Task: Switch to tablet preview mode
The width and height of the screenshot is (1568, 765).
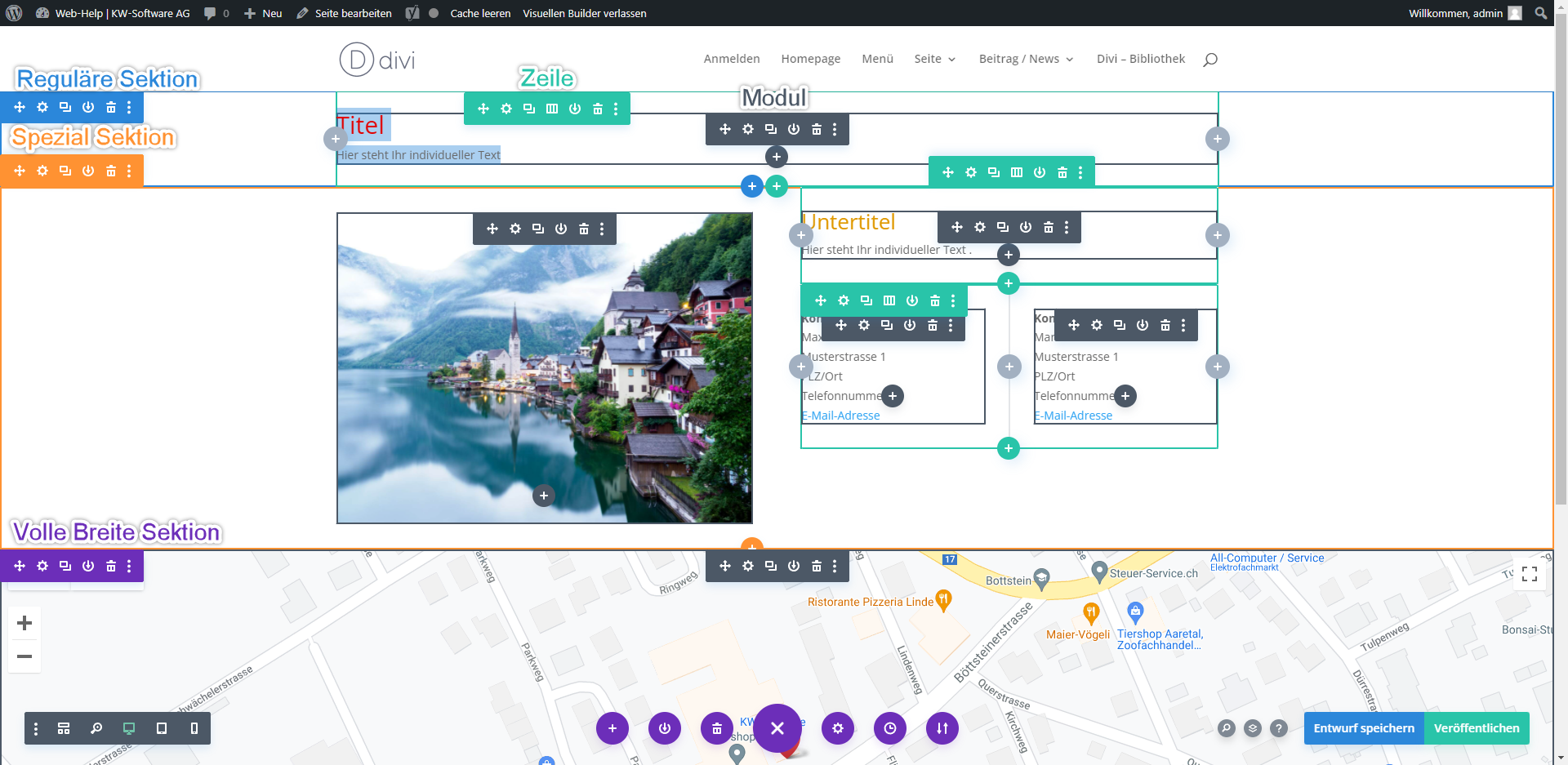Action: [162, 728]
